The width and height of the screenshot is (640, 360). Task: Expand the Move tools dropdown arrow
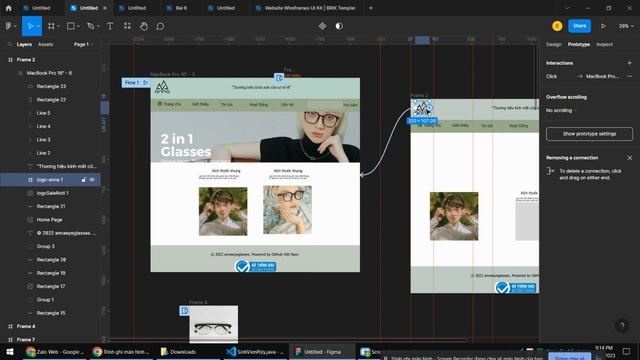[38, 26]
